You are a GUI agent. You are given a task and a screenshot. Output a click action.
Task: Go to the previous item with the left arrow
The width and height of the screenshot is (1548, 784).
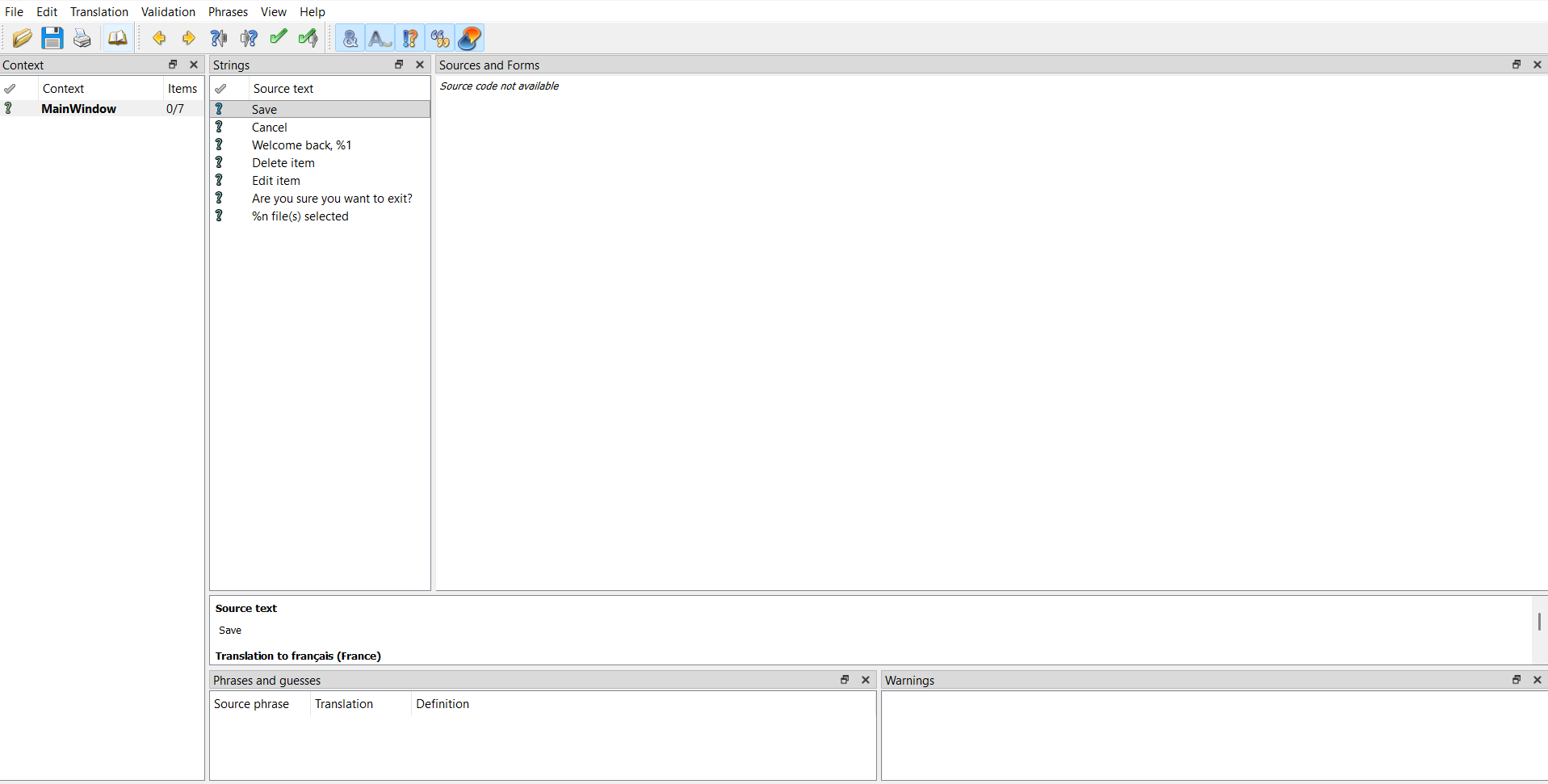tap(159, 38)
